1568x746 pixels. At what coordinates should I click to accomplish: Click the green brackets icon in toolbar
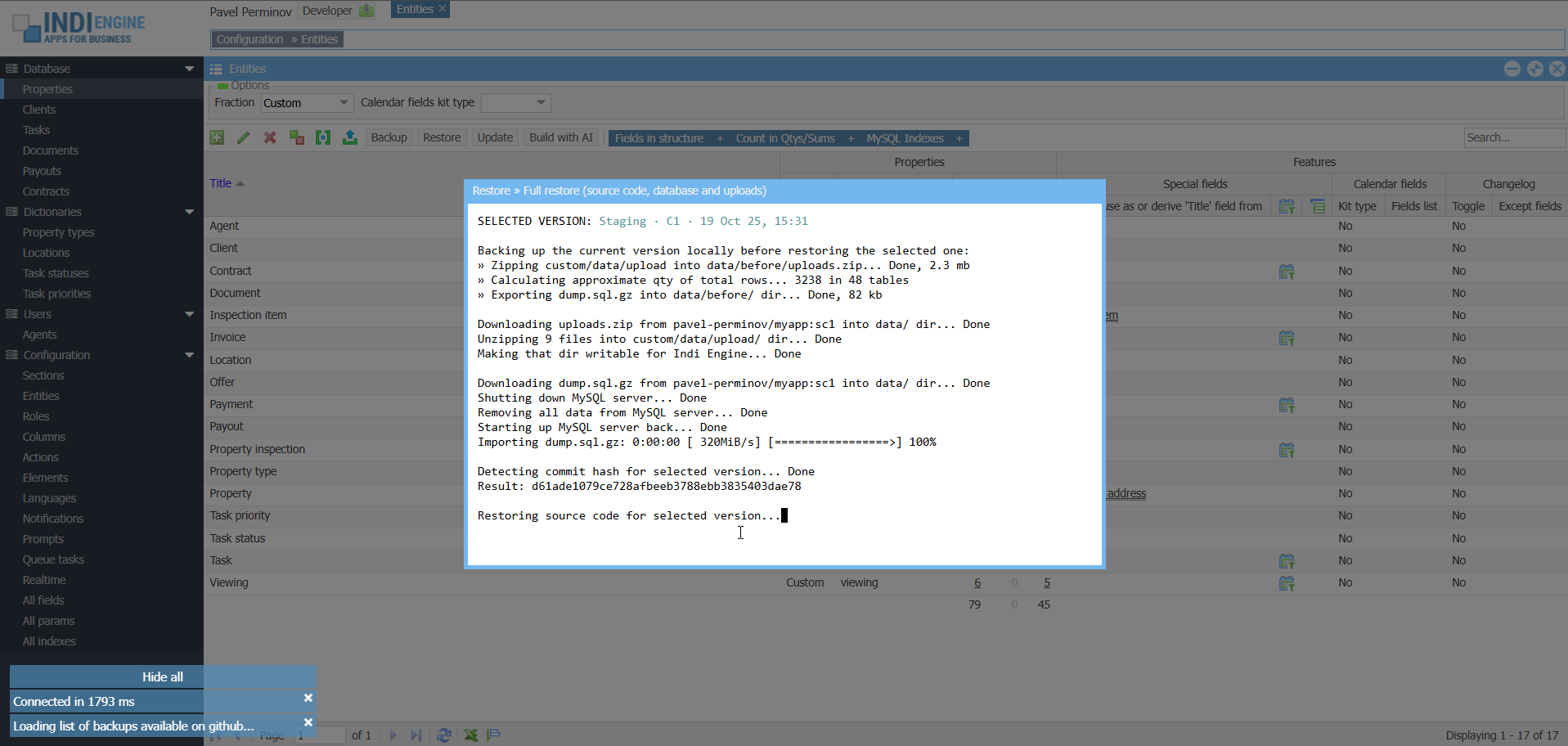323,137
